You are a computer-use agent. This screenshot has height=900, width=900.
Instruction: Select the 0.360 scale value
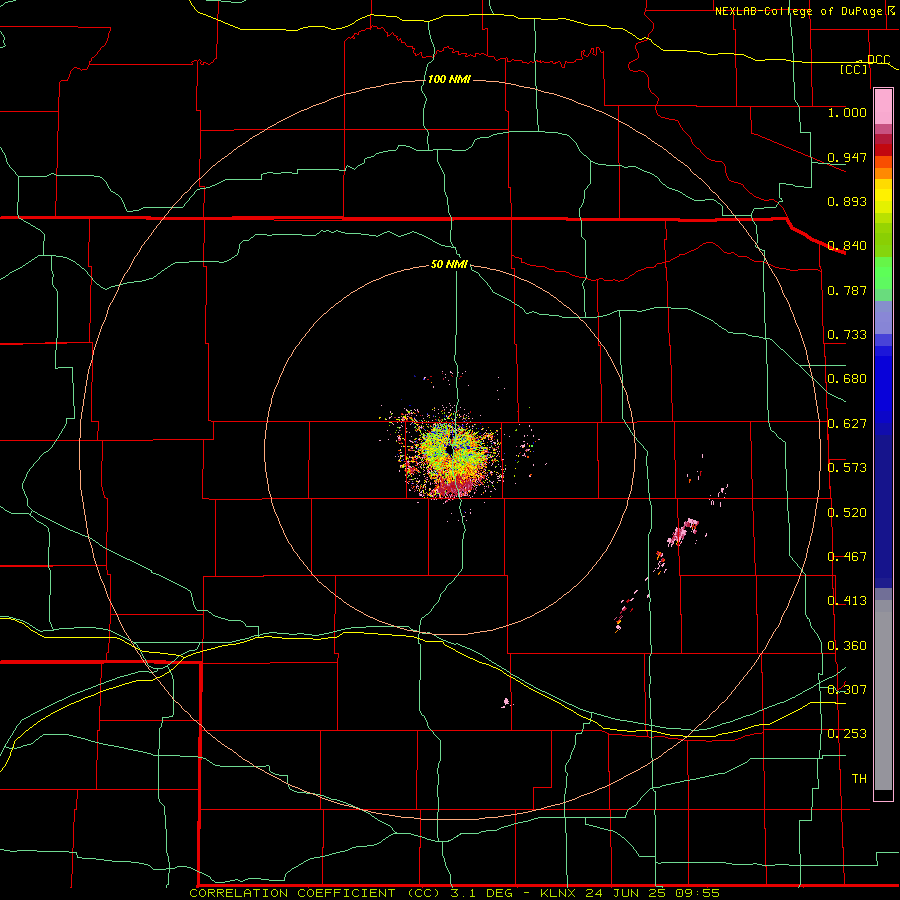[x=847, y=646]
